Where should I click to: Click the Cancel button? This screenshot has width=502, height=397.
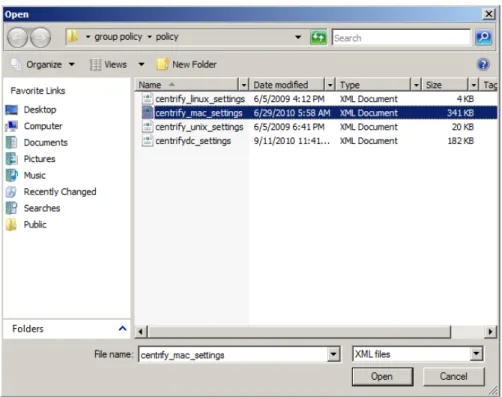[453, 377]
